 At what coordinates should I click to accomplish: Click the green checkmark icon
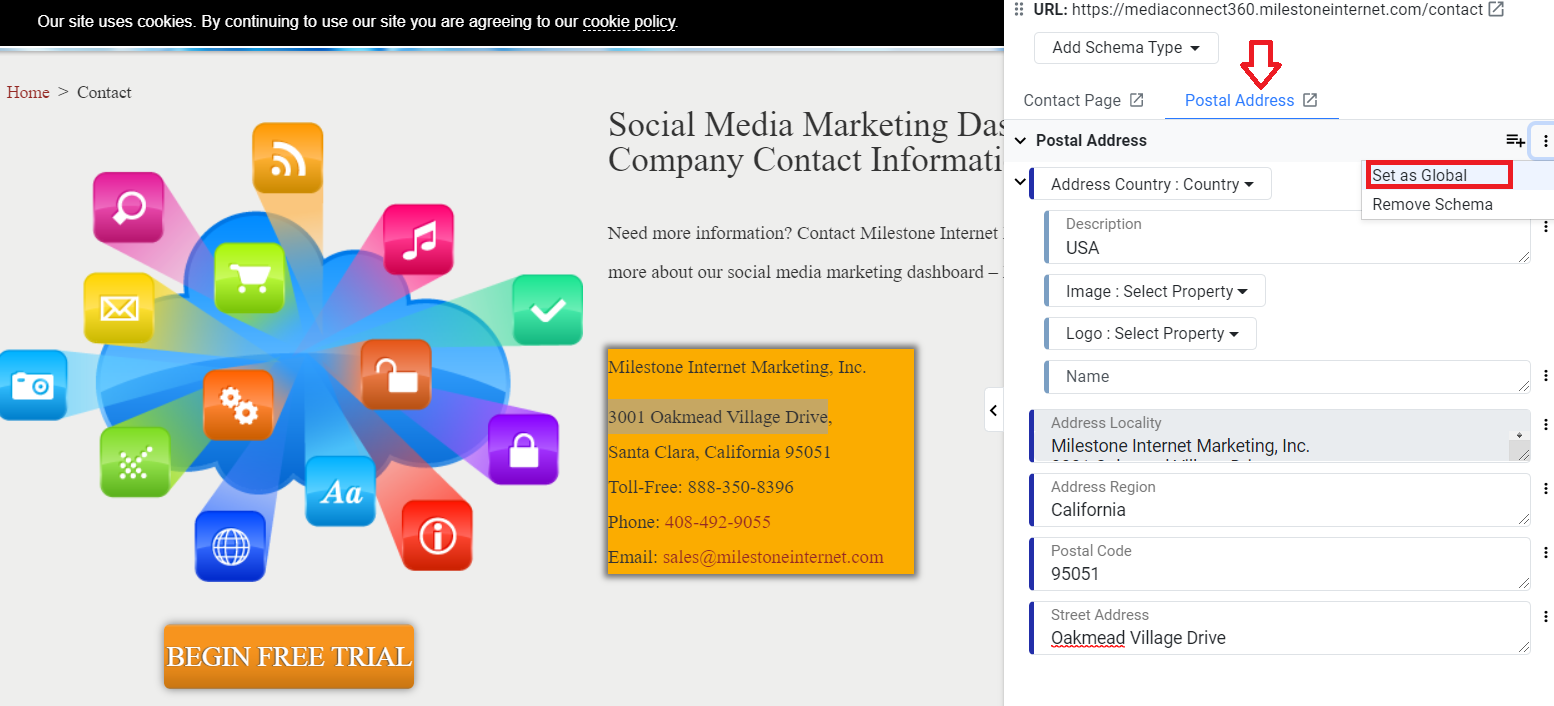tap(548, 310)
